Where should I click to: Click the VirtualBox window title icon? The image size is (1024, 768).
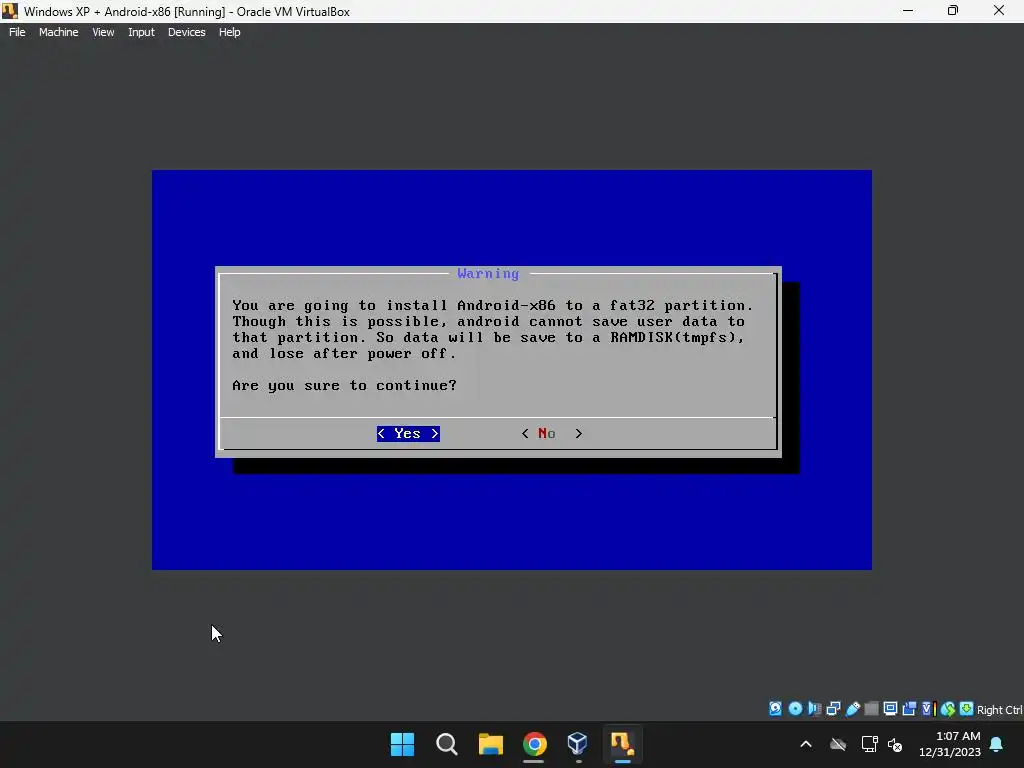[10, 11]
